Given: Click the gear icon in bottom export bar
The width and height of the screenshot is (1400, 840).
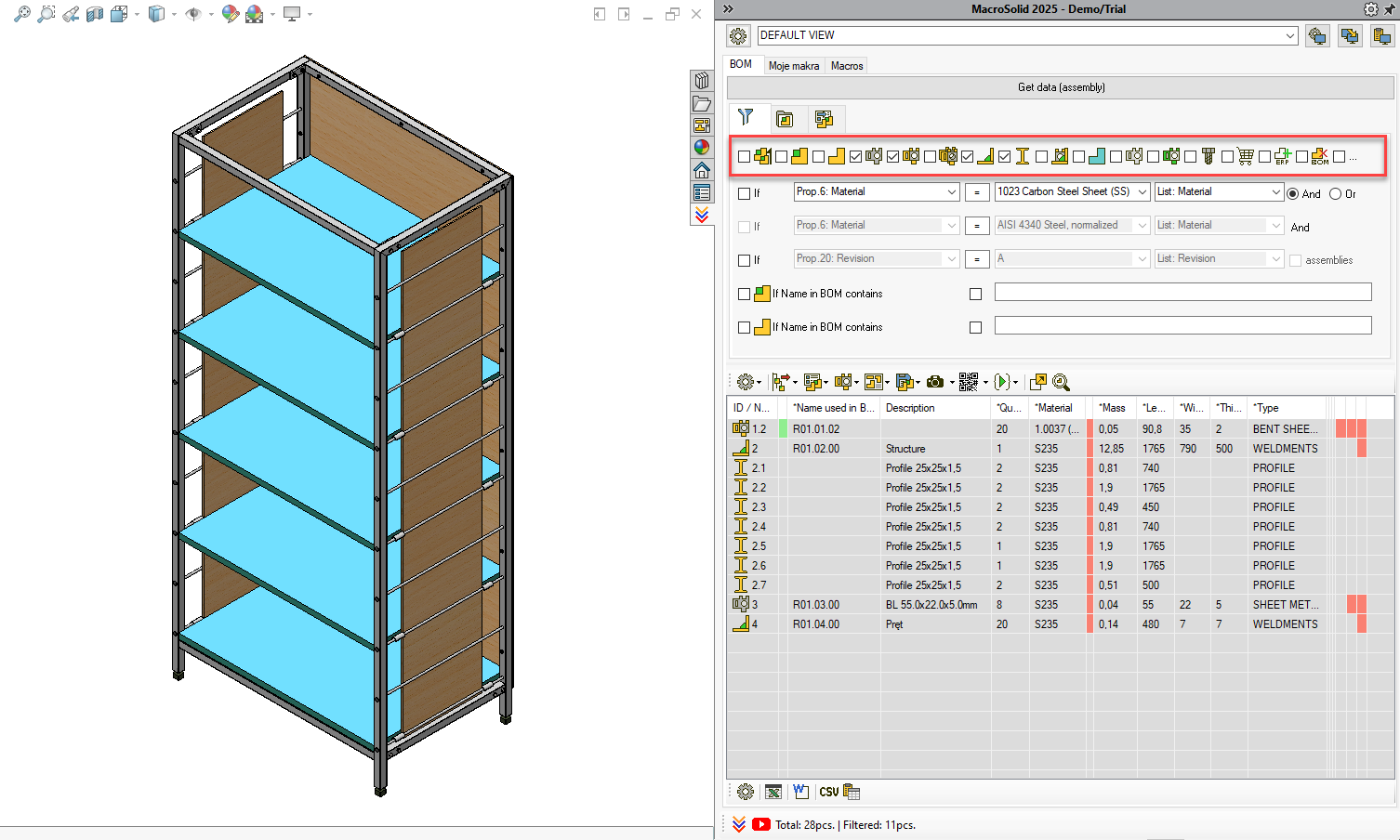Looking at the screenshot, I should (746, 793).
